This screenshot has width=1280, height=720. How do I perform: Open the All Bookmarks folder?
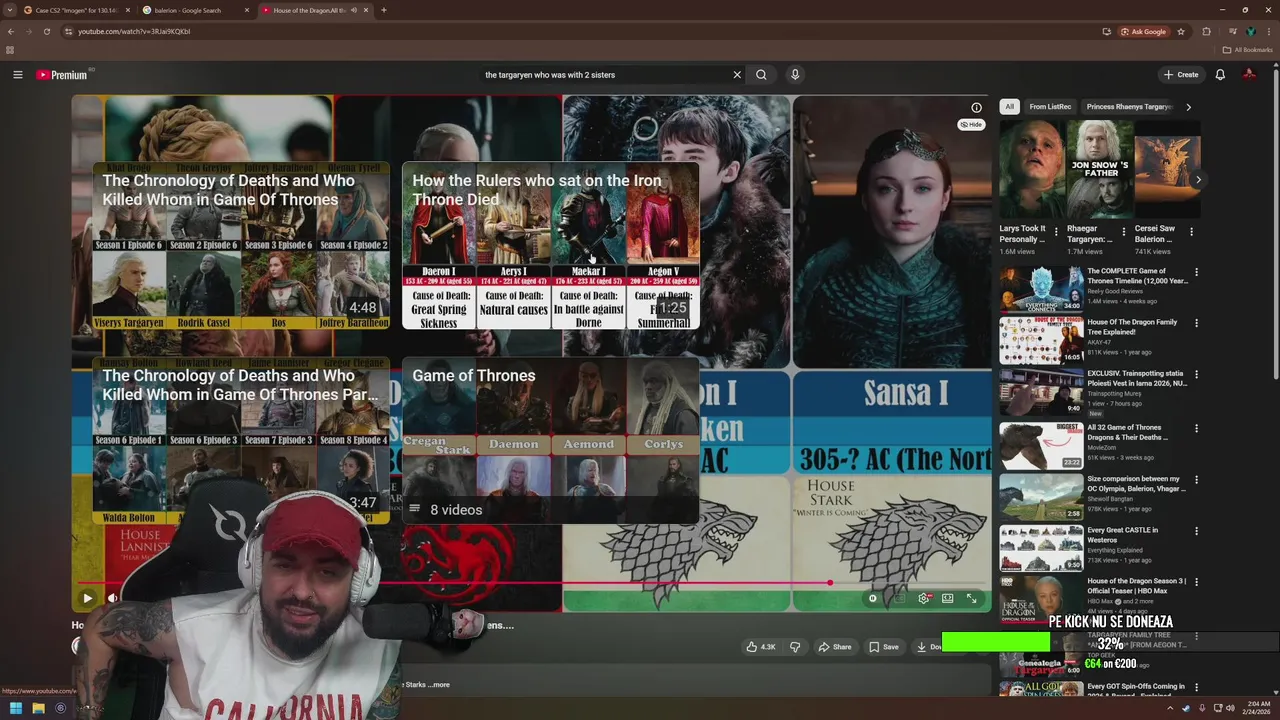[1248, 50]
